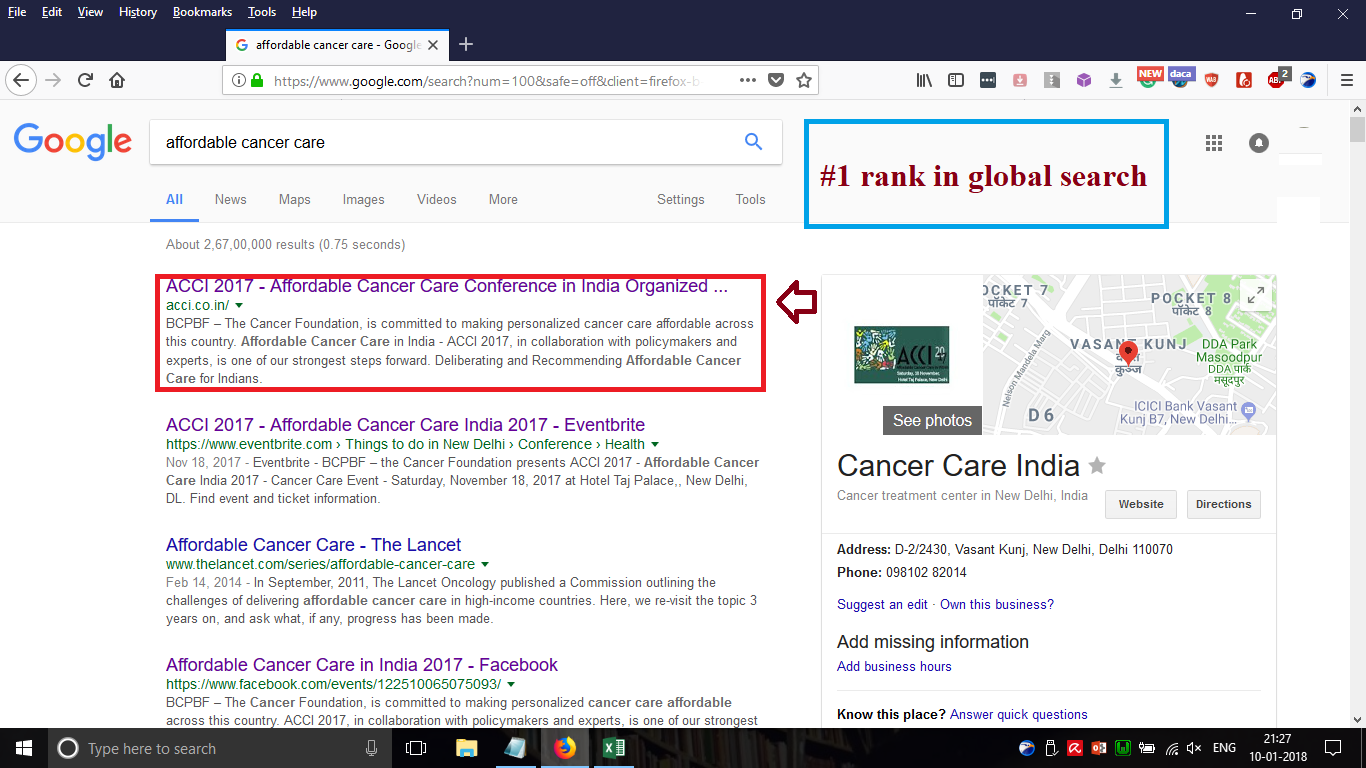Open the EagleGet extension icon
1366x768 pixels.
tap(1308, 80)
